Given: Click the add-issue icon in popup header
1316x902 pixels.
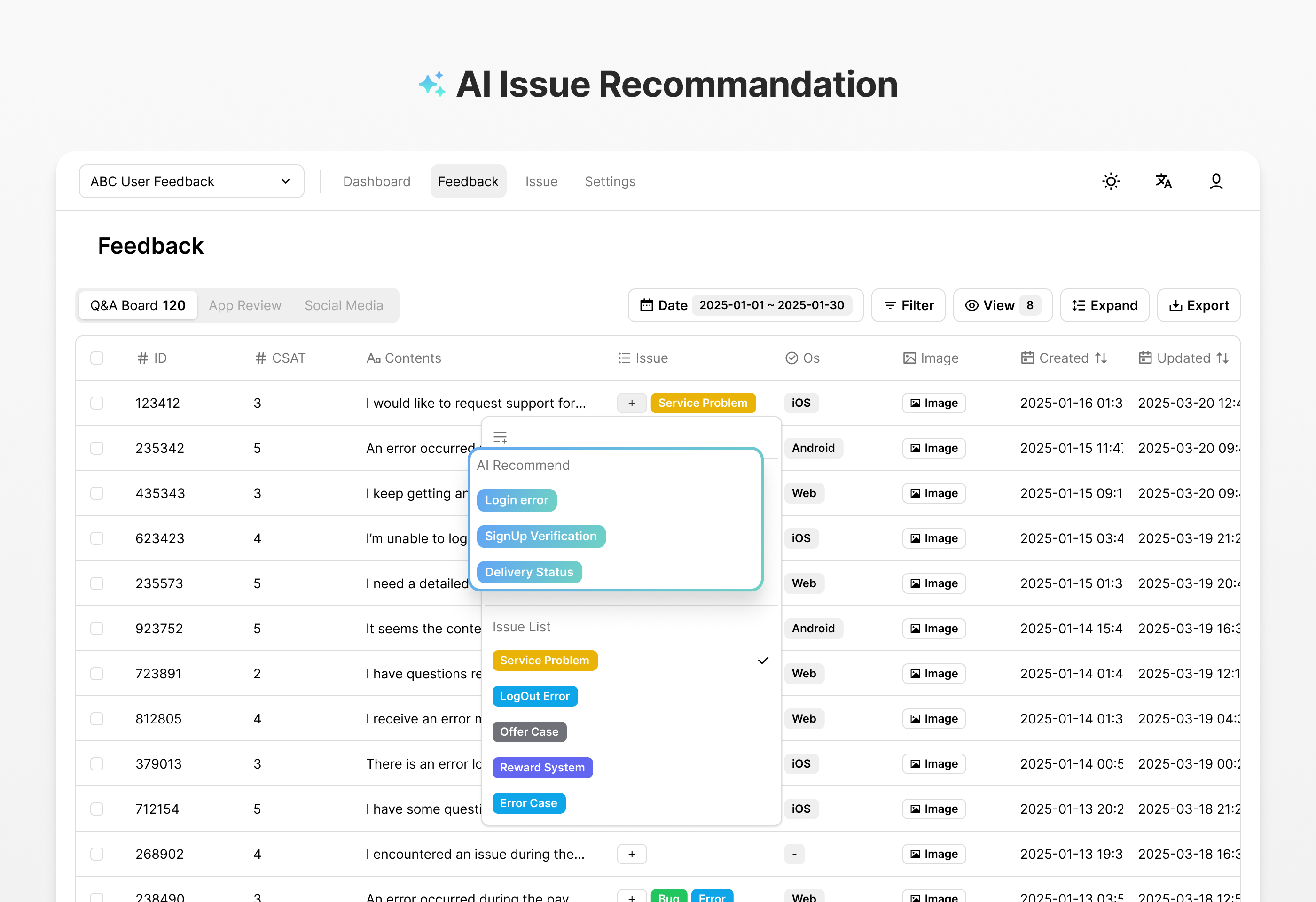Looking at the screenshot, I should point(500,437).
